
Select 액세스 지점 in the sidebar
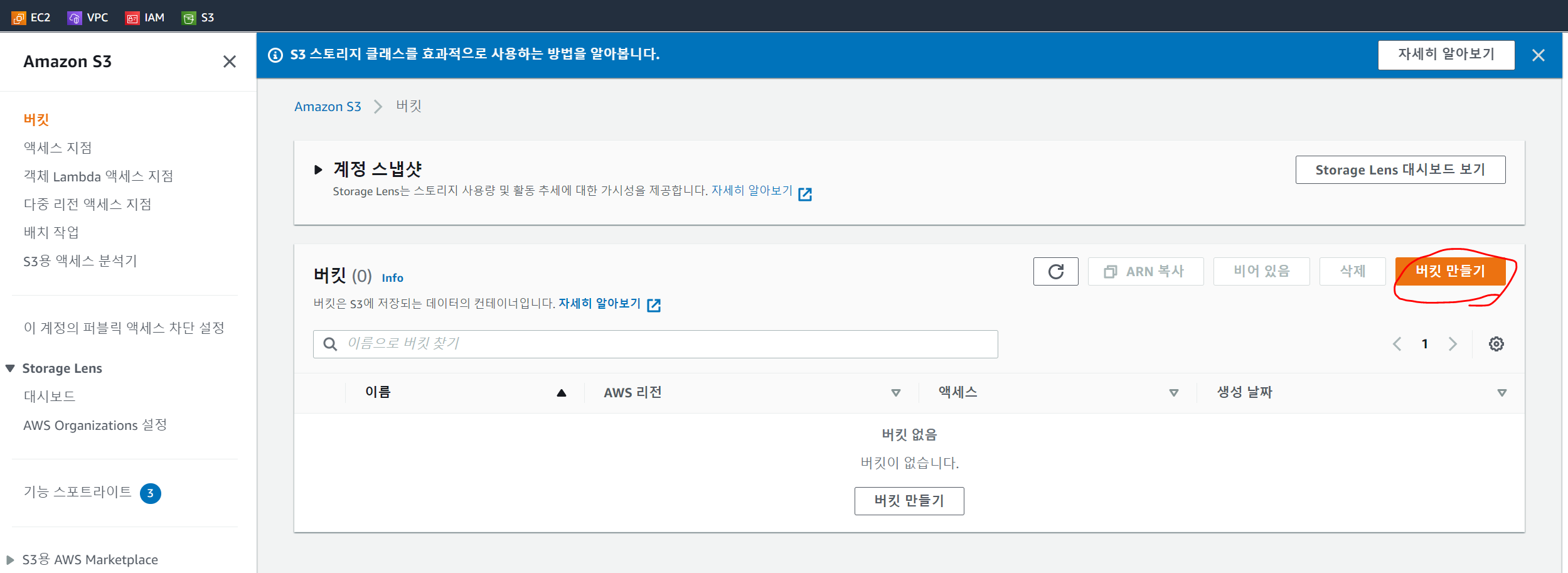(58, 147)
